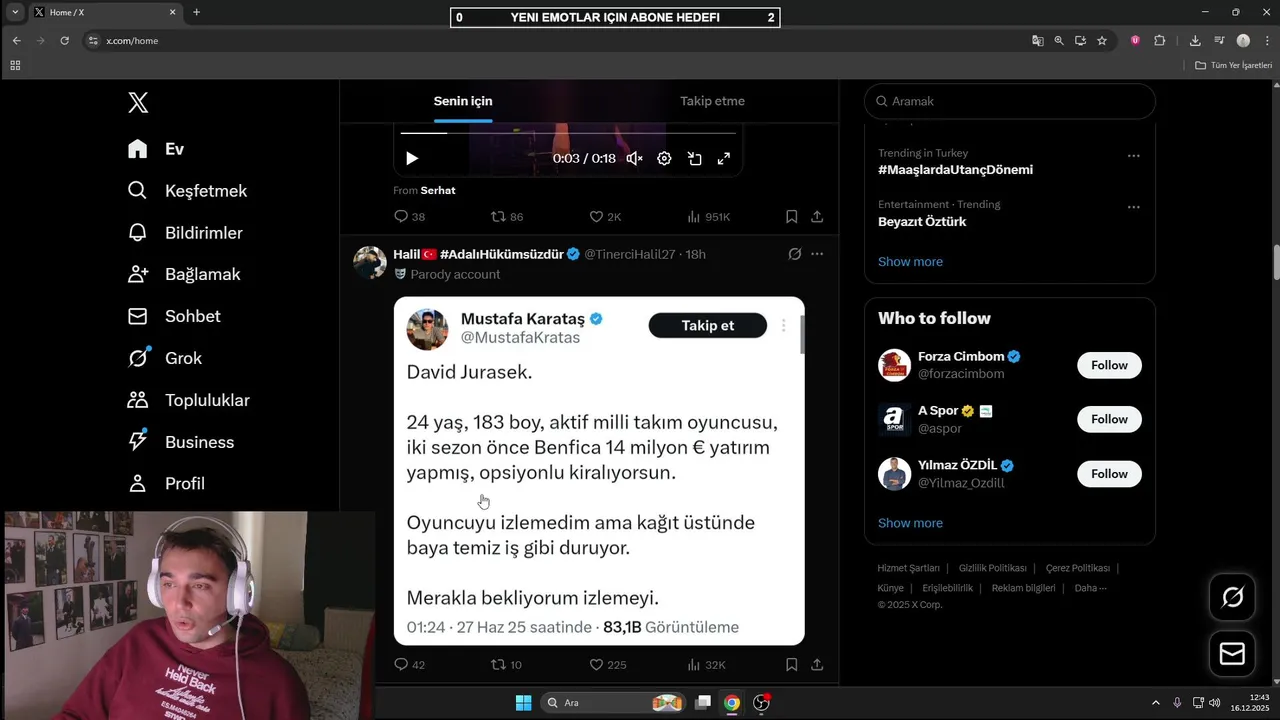Expand Daha footer options
Screen dimensions: 1280x720
[1090, 588]
